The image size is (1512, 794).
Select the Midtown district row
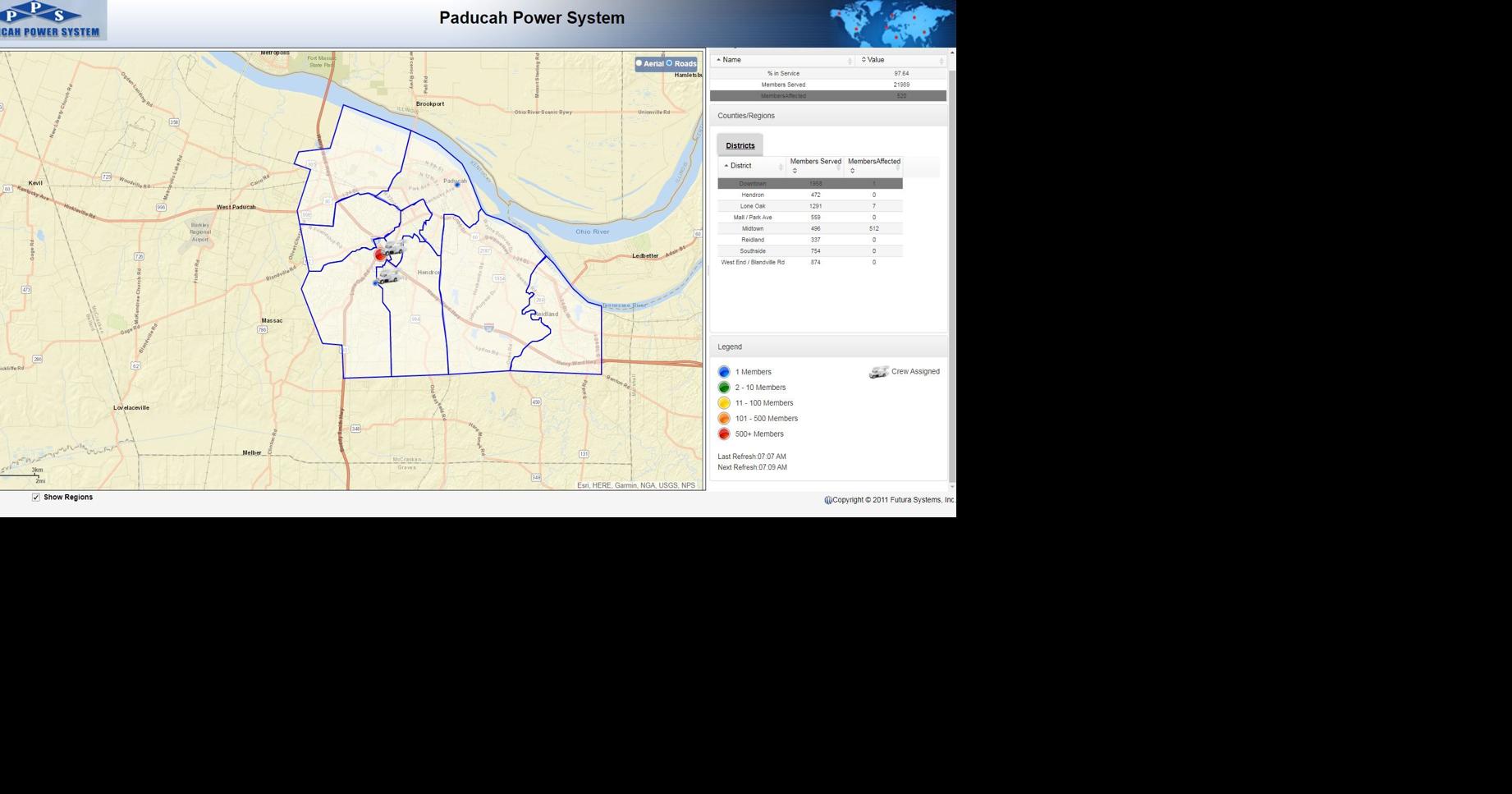[x=809, y=228]
